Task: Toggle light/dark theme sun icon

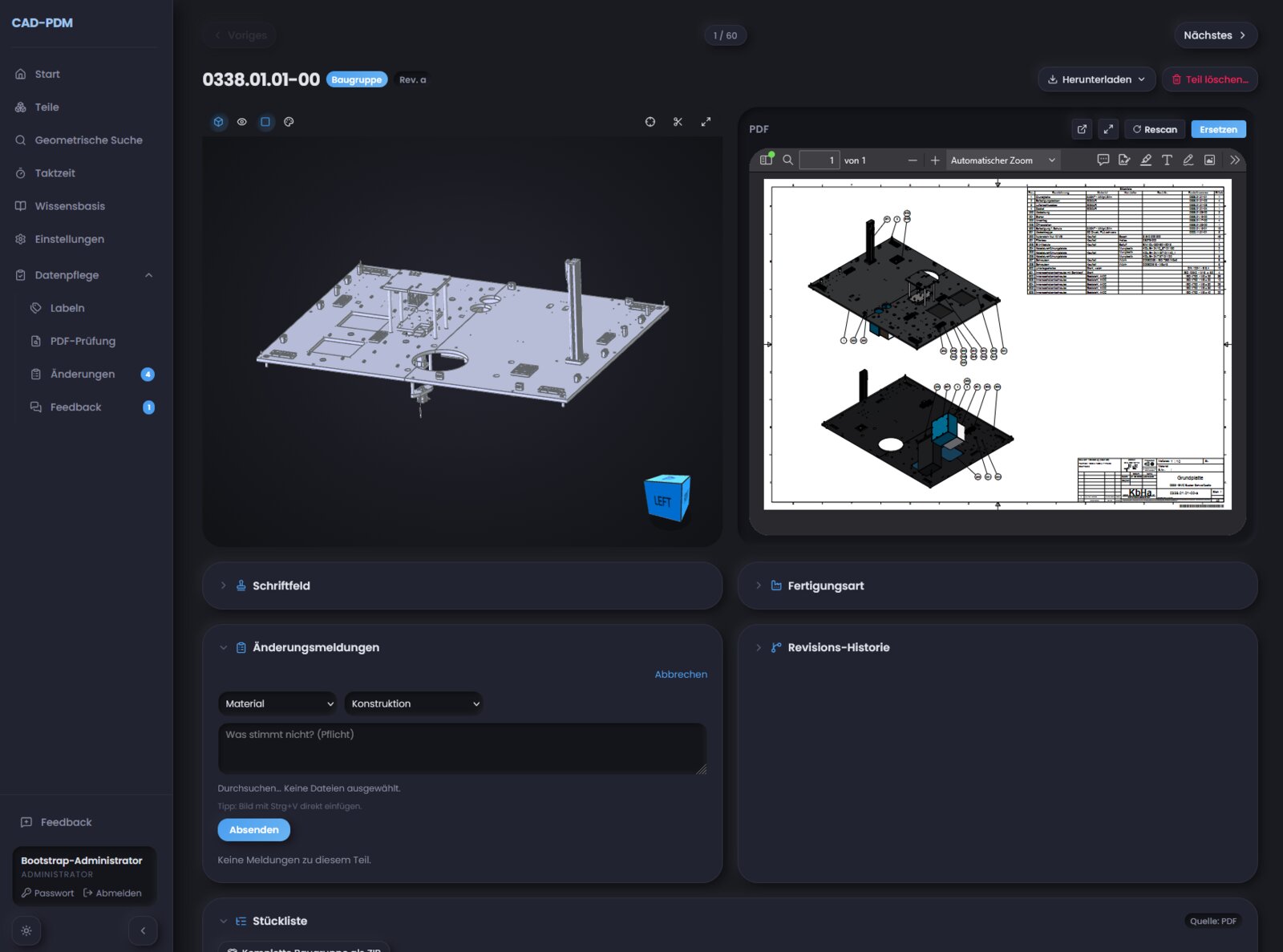Action: [26, 931]
